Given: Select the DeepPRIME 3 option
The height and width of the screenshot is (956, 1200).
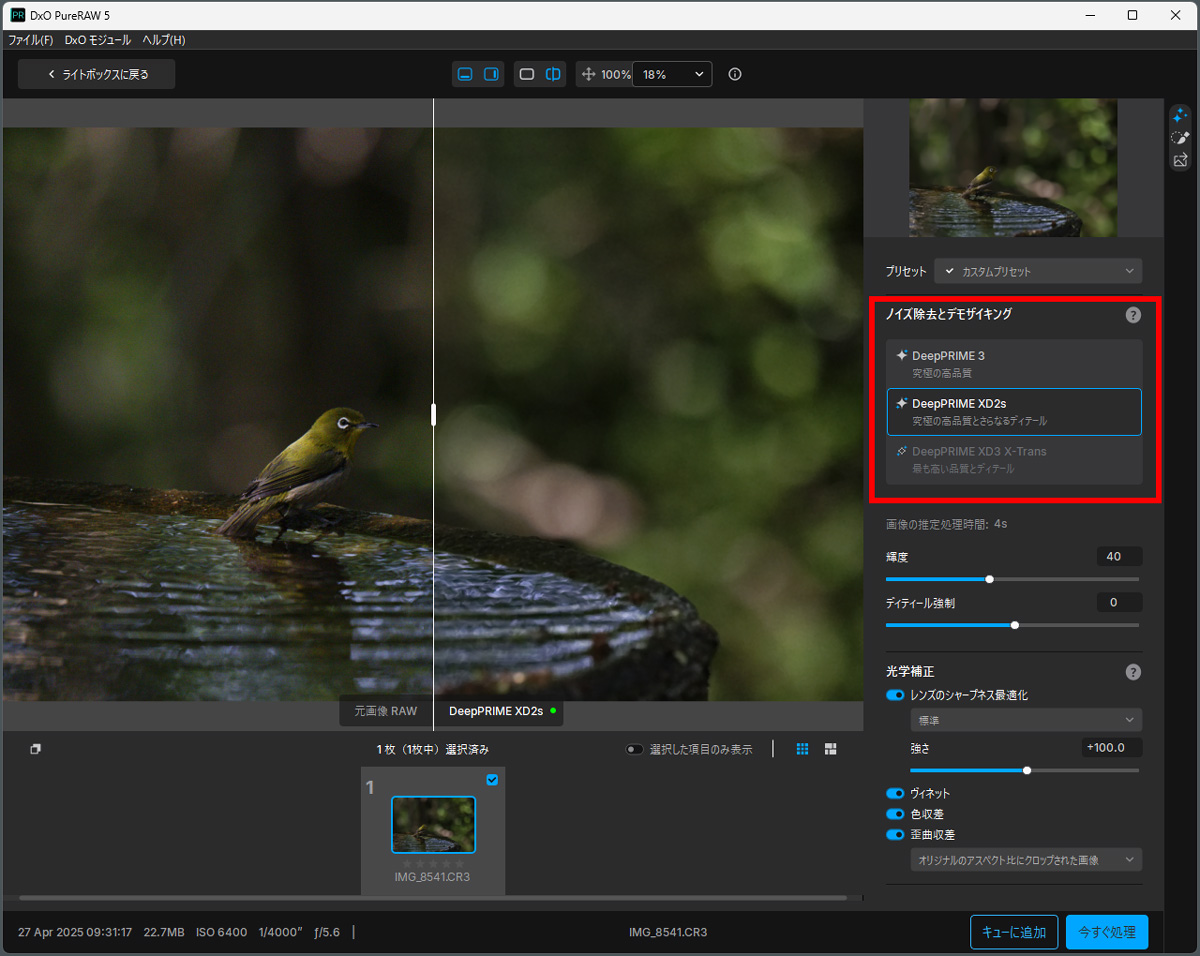Looking at the screenshot, I should click(x=1014, y=363).
